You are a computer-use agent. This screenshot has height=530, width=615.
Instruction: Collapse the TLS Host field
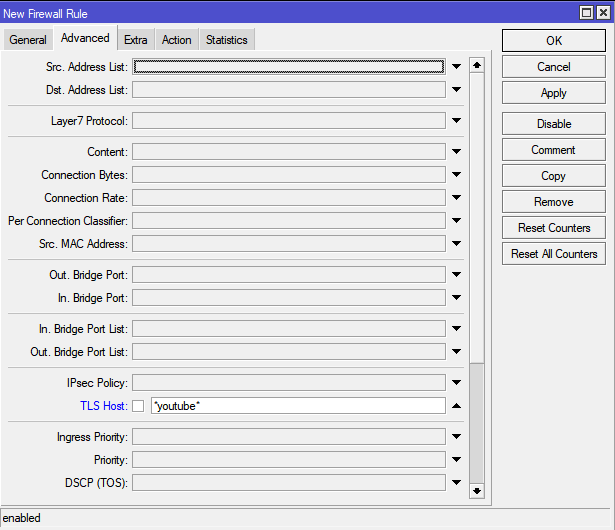tap(456, 406)
